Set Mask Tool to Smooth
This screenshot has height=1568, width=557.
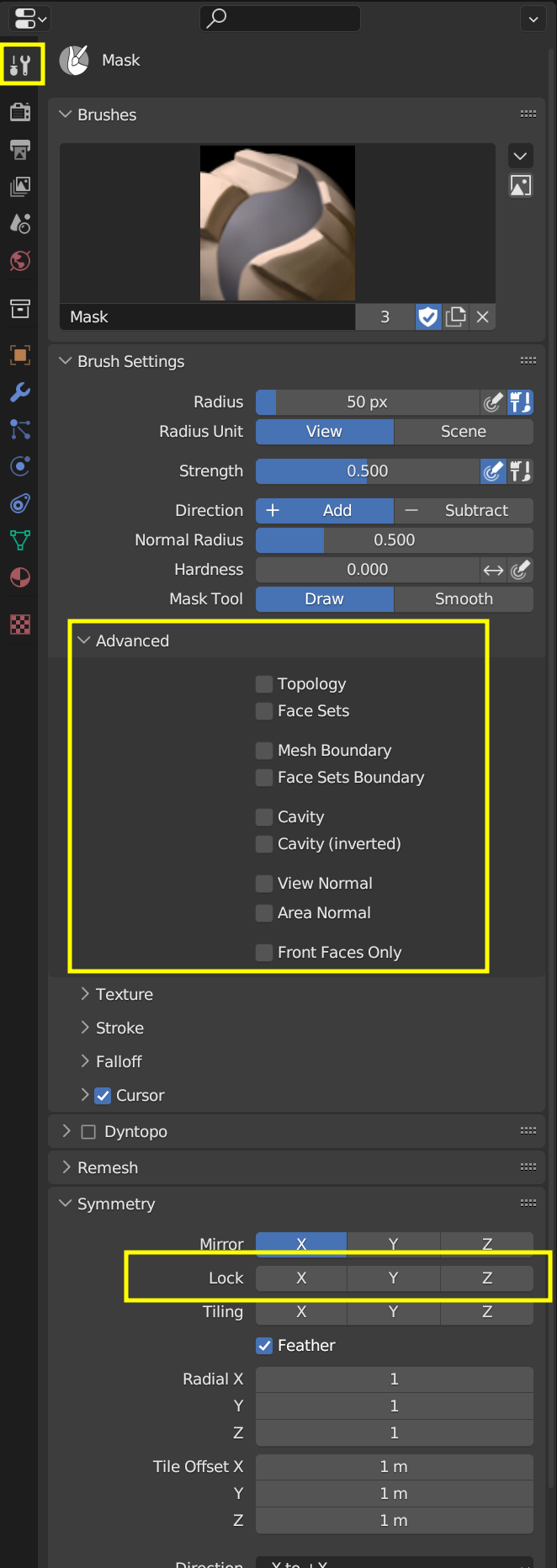tap(463, 599)
